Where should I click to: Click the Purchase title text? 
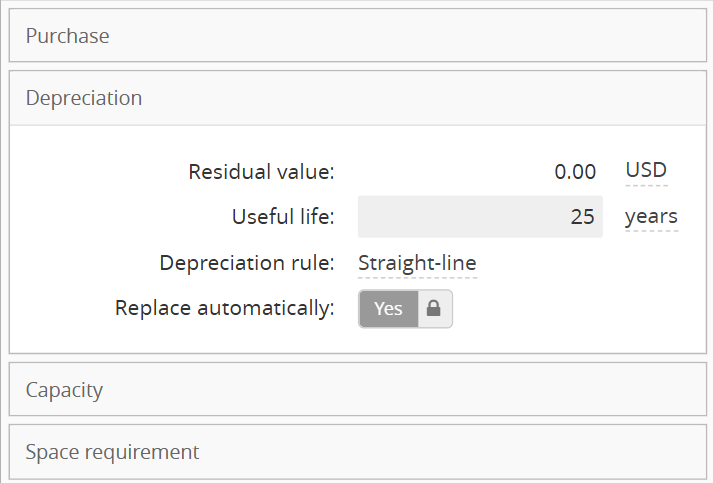pos(68,36)
